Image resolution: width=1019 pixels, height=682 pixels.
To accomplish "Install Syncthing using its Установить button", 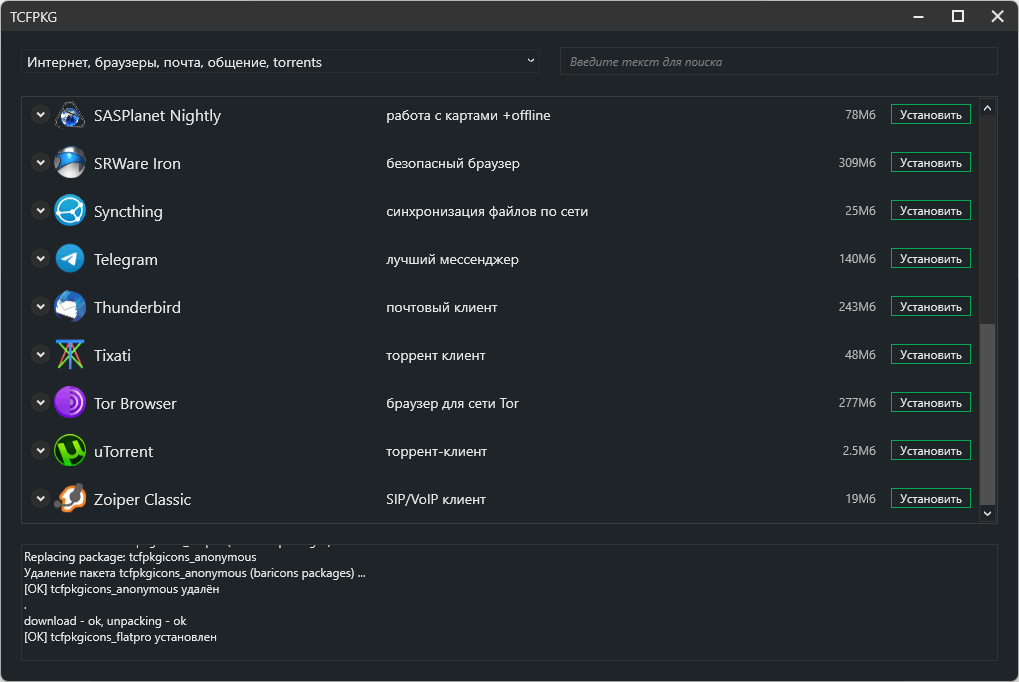I will pos(930,211).
